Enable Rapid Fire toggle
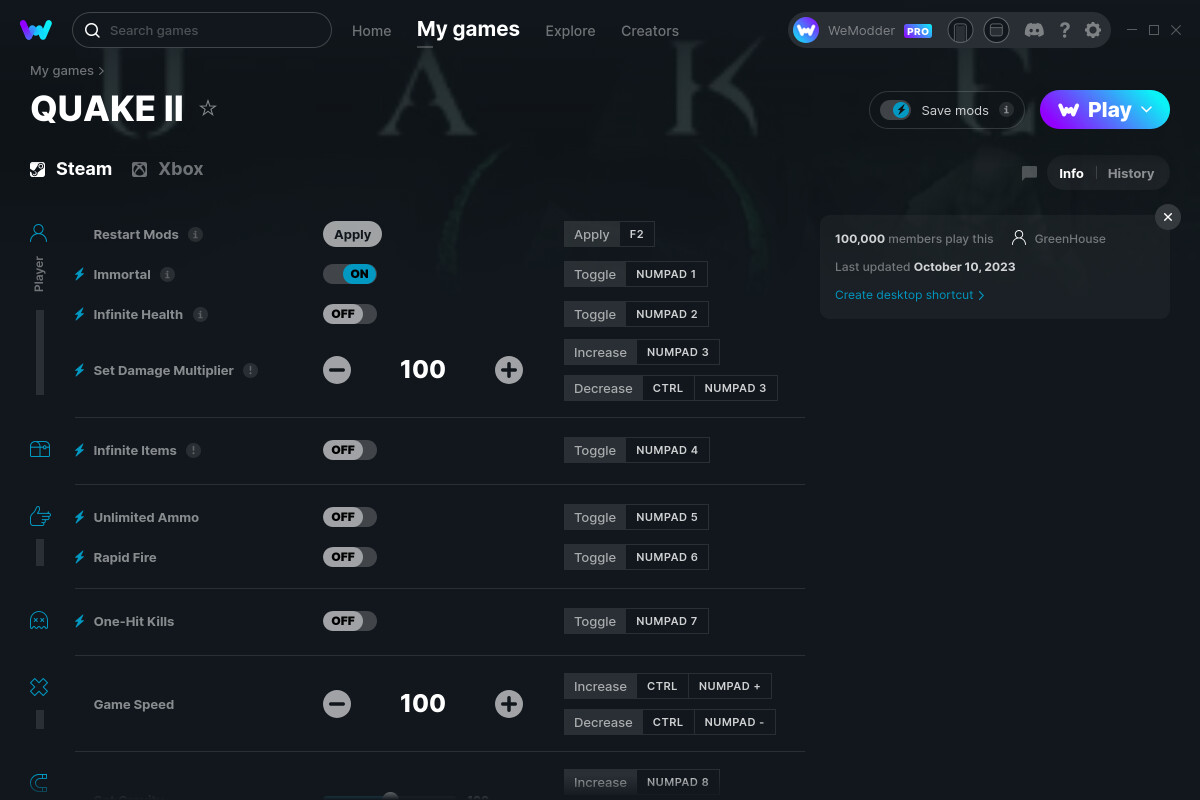1200x800 pixels. click(350, 557)
